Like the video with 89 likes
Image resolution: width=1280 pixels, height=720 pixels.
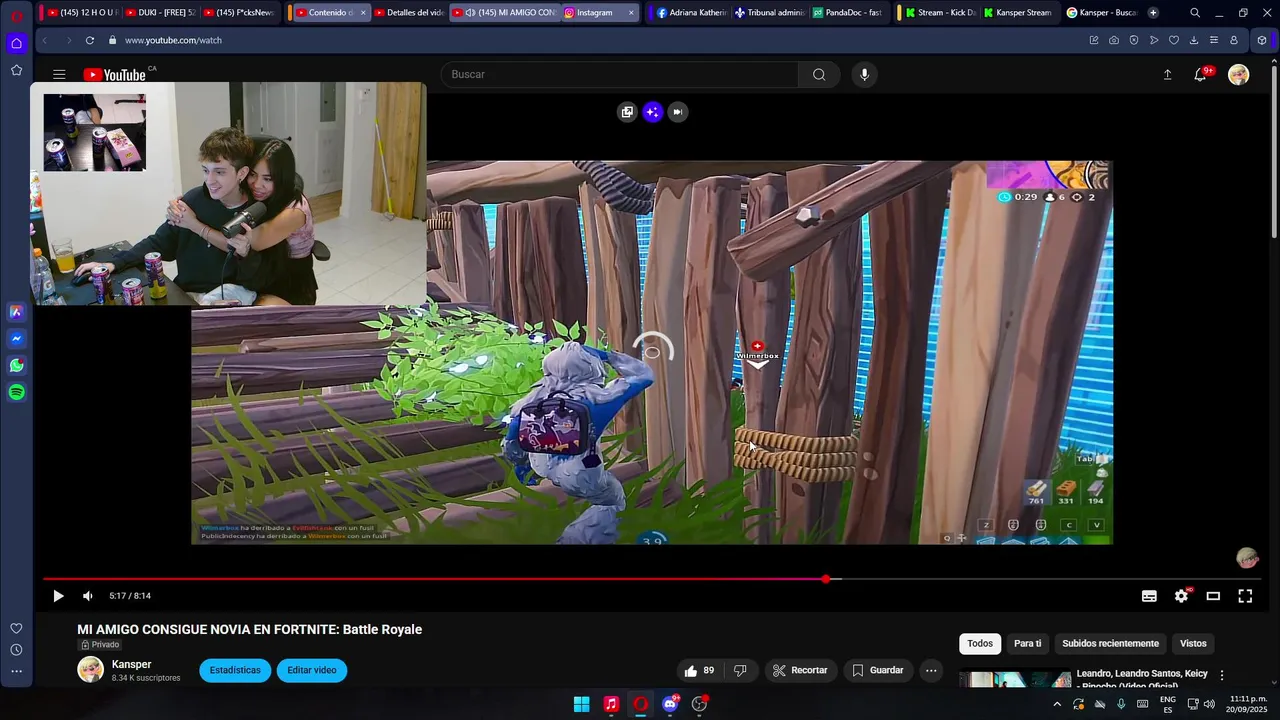coord(700,670)
